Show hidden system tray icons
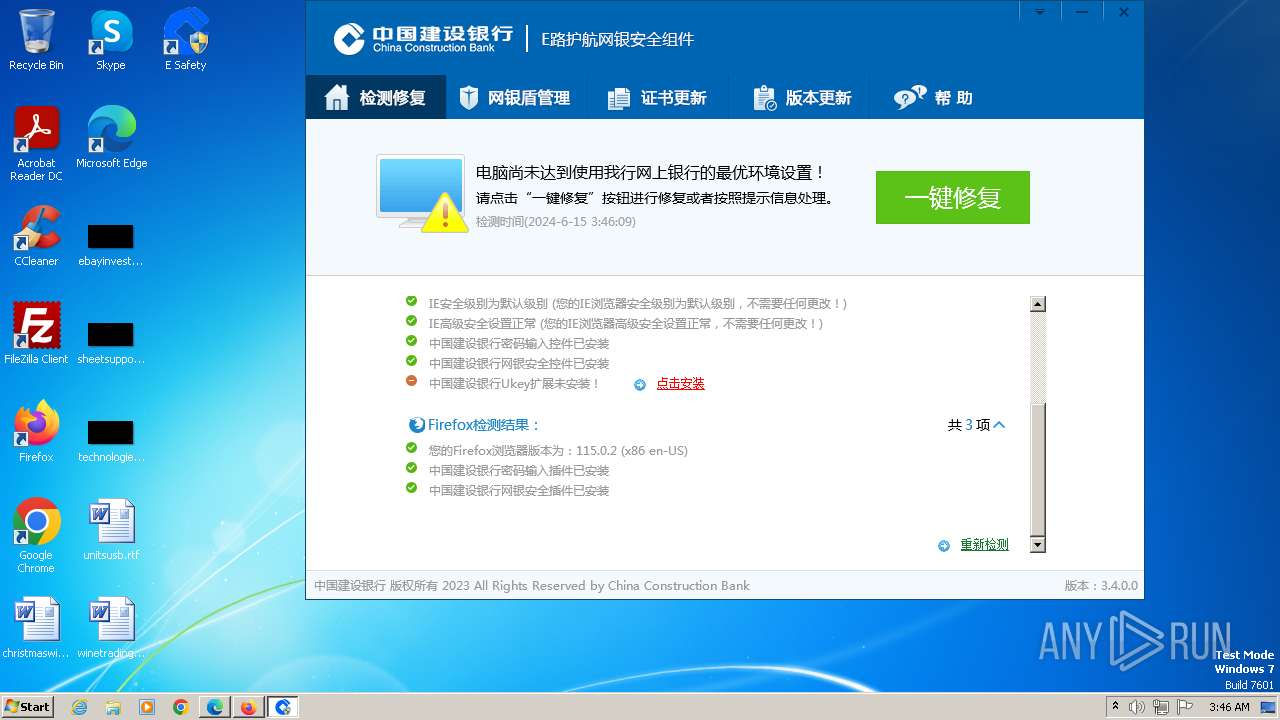 [1115, 707]
